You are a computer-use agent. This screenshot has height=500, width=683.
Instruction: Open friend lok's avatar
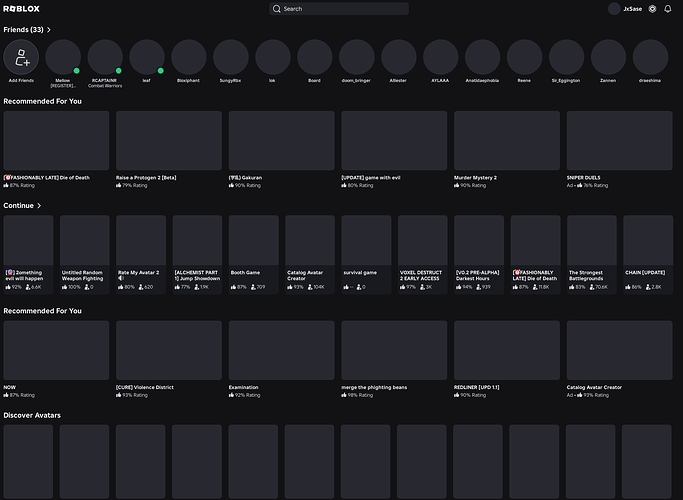[273, 57]
